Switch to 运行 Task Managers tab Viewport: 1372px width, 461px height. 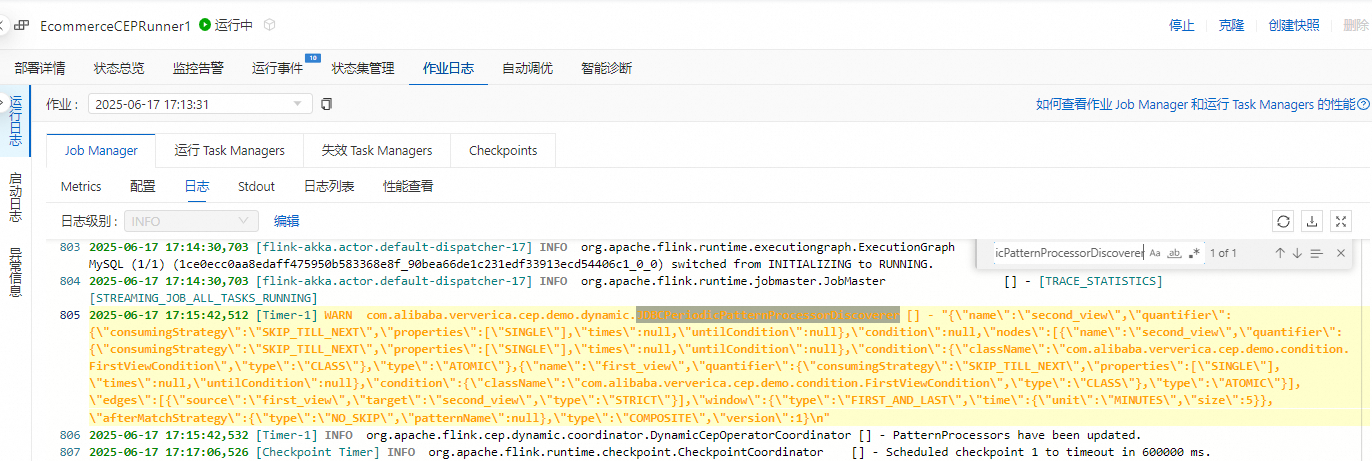click(x=230, y=150)
